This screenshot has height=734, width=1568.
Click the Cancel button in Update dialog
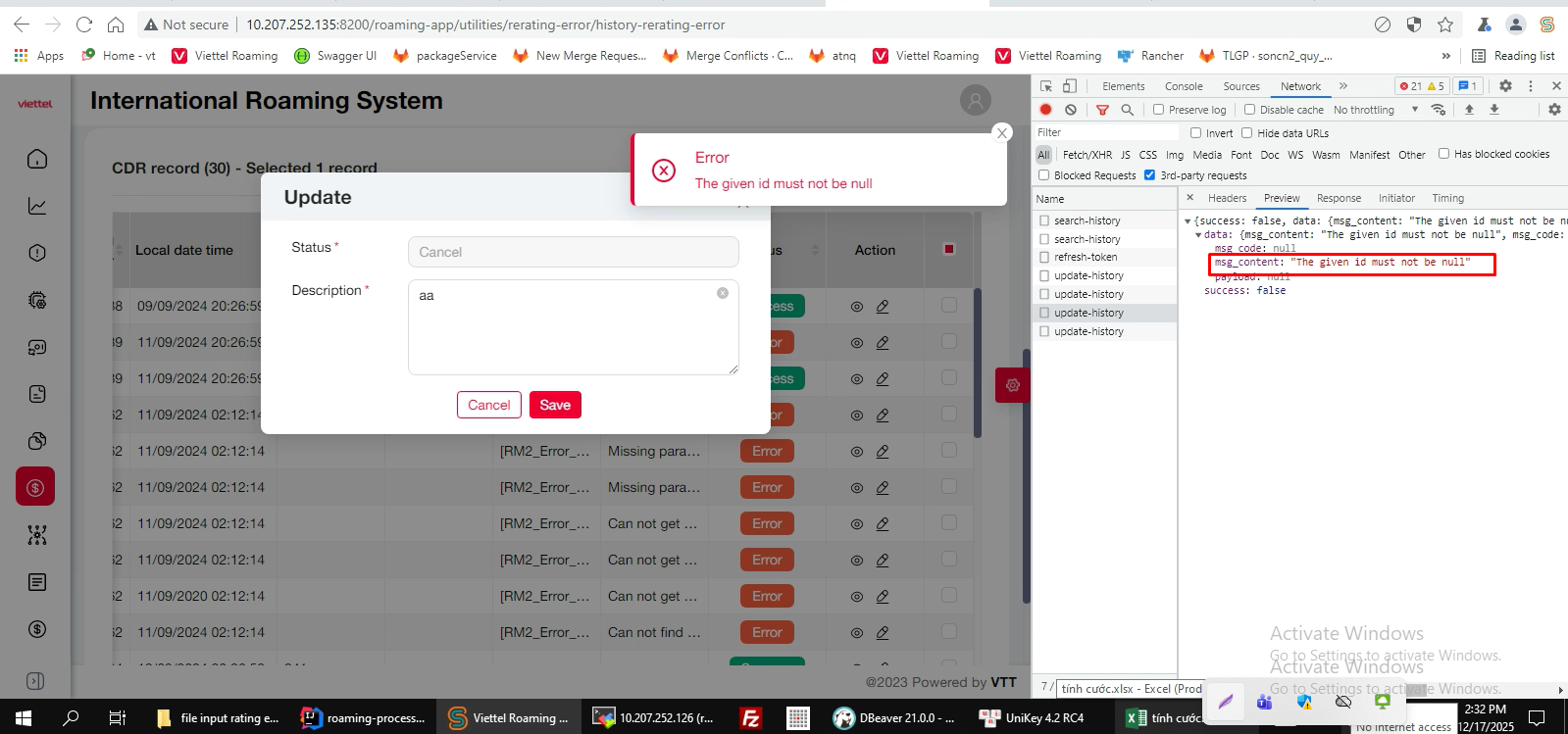[x=488, y=405]
